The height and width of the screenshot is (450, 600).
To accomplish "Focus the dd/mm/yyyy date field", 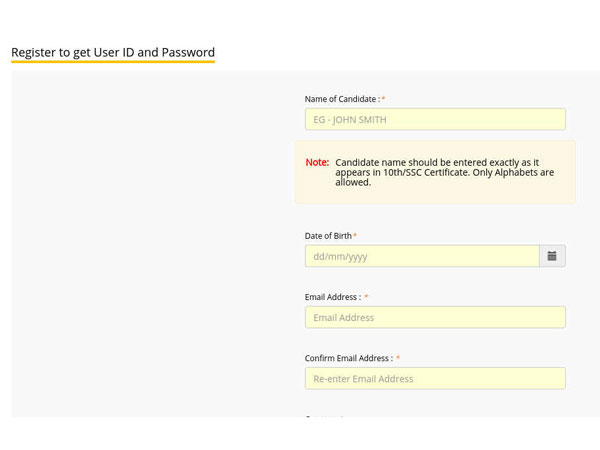I will (422, 256).
